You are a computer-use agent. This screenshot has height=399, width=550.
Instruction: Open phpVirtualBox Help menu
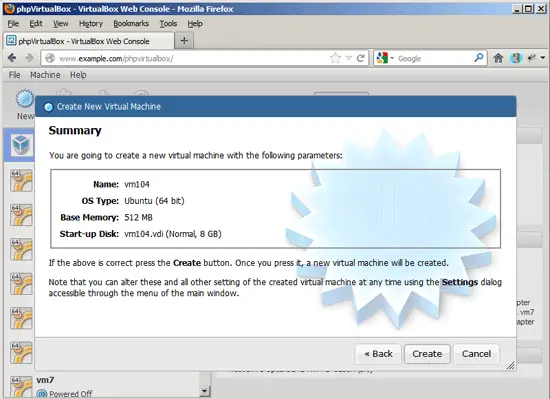(x=78, y=75)
